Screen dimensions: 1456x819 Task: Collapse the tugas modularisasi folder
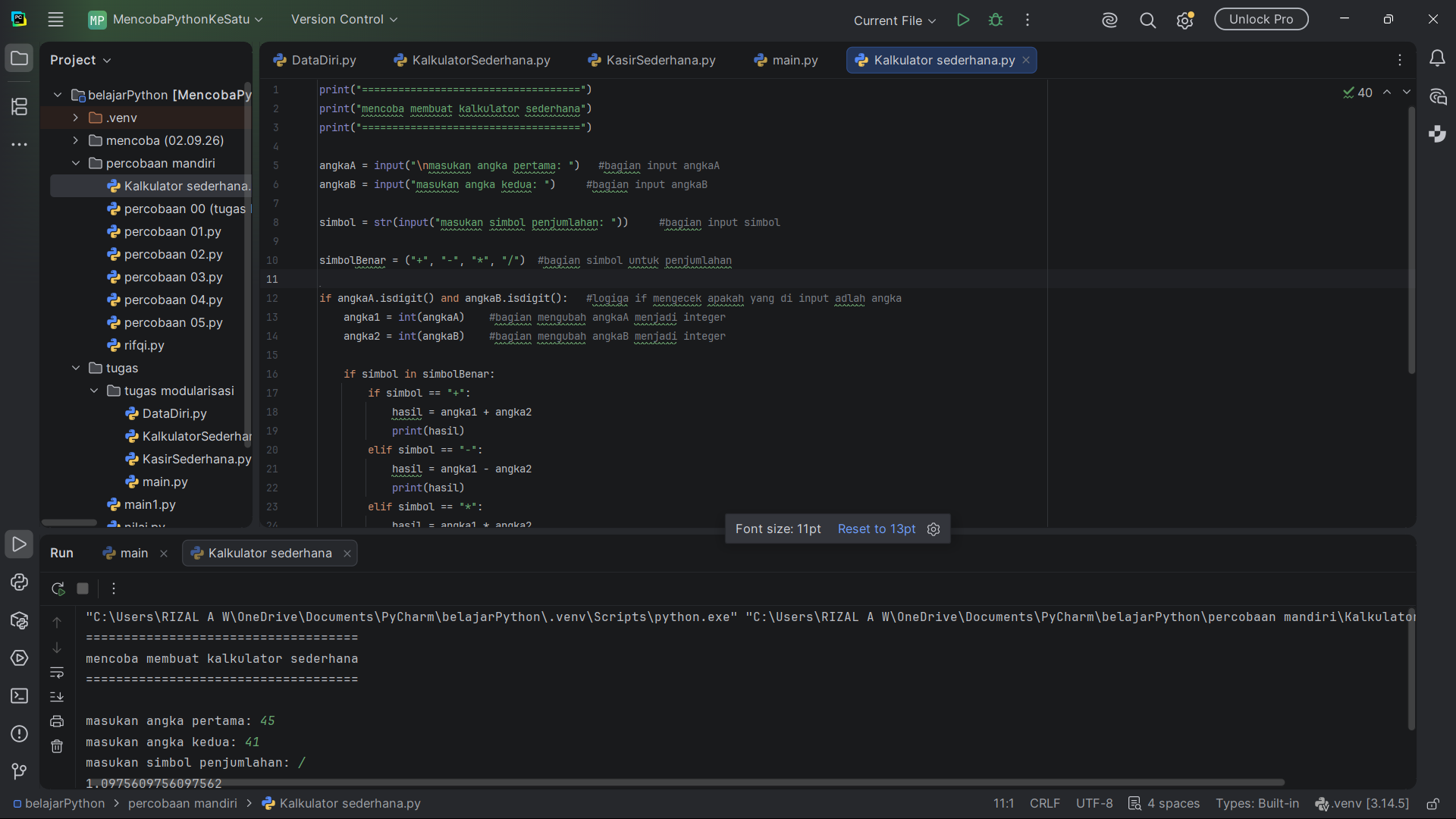pyautogui.click(x=94, y=391)
